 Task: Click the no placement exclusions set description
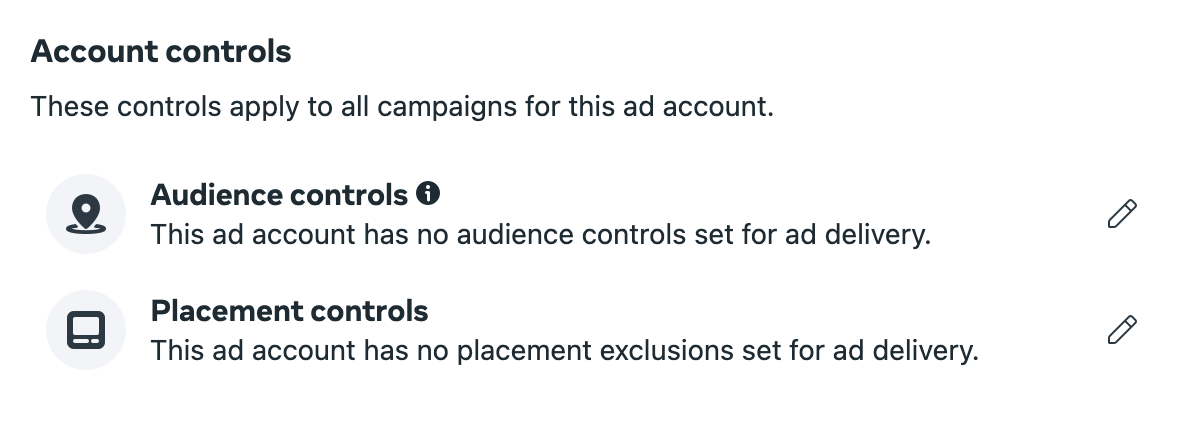(x=565, y=351)
